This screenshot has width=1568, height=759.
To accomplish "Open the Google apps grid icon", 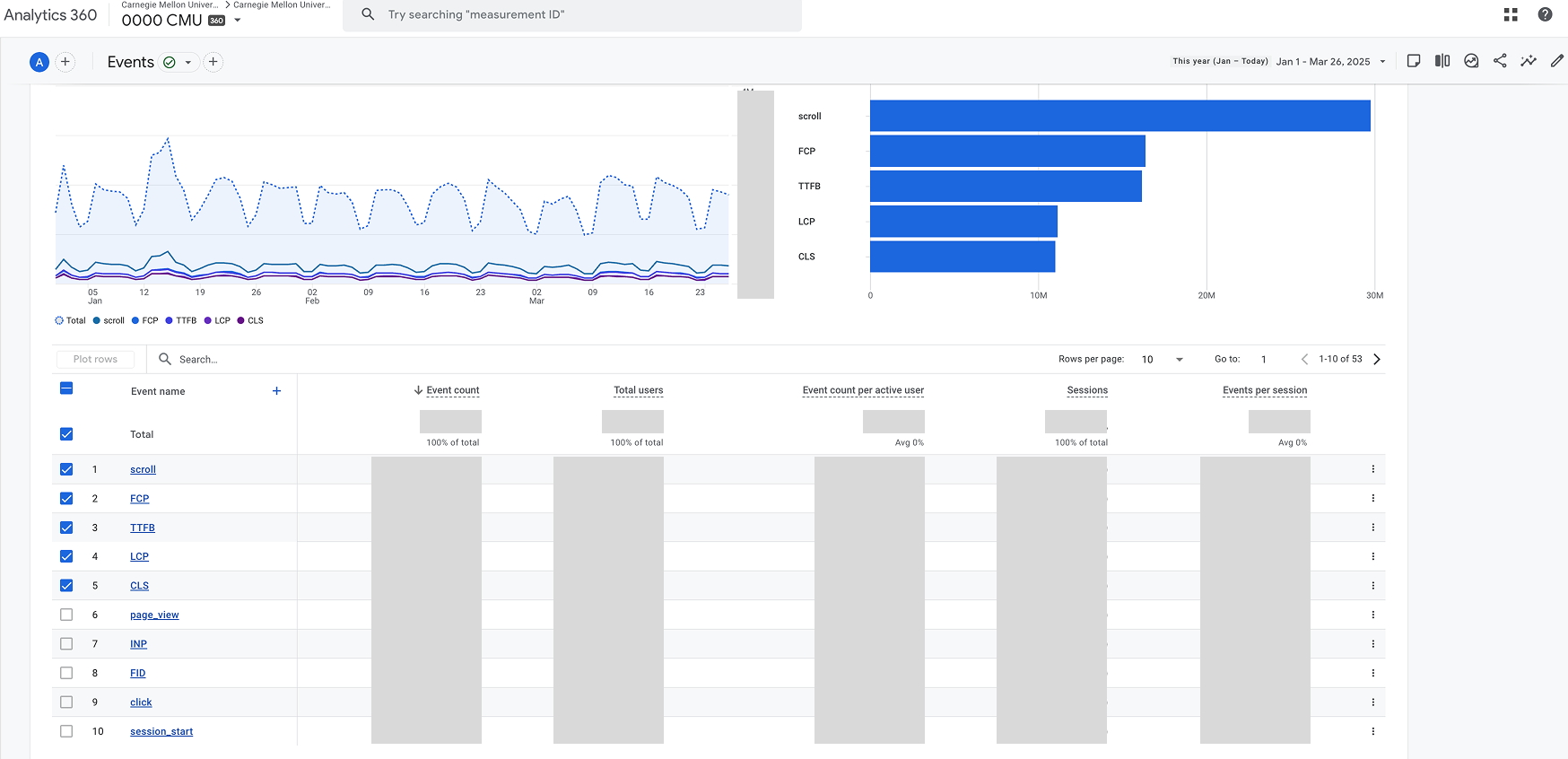I will pyautogui.click(x=1511, y=14).
